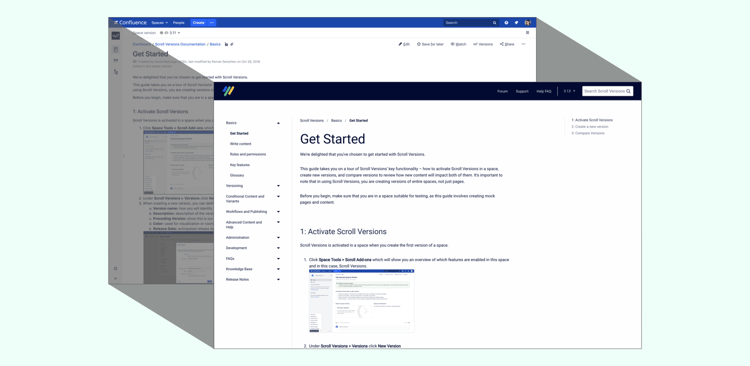Open the screenshot thumbnail in the Confluence page
The width and height of the screenshot is (750, 366).
(x=178, y=162)
